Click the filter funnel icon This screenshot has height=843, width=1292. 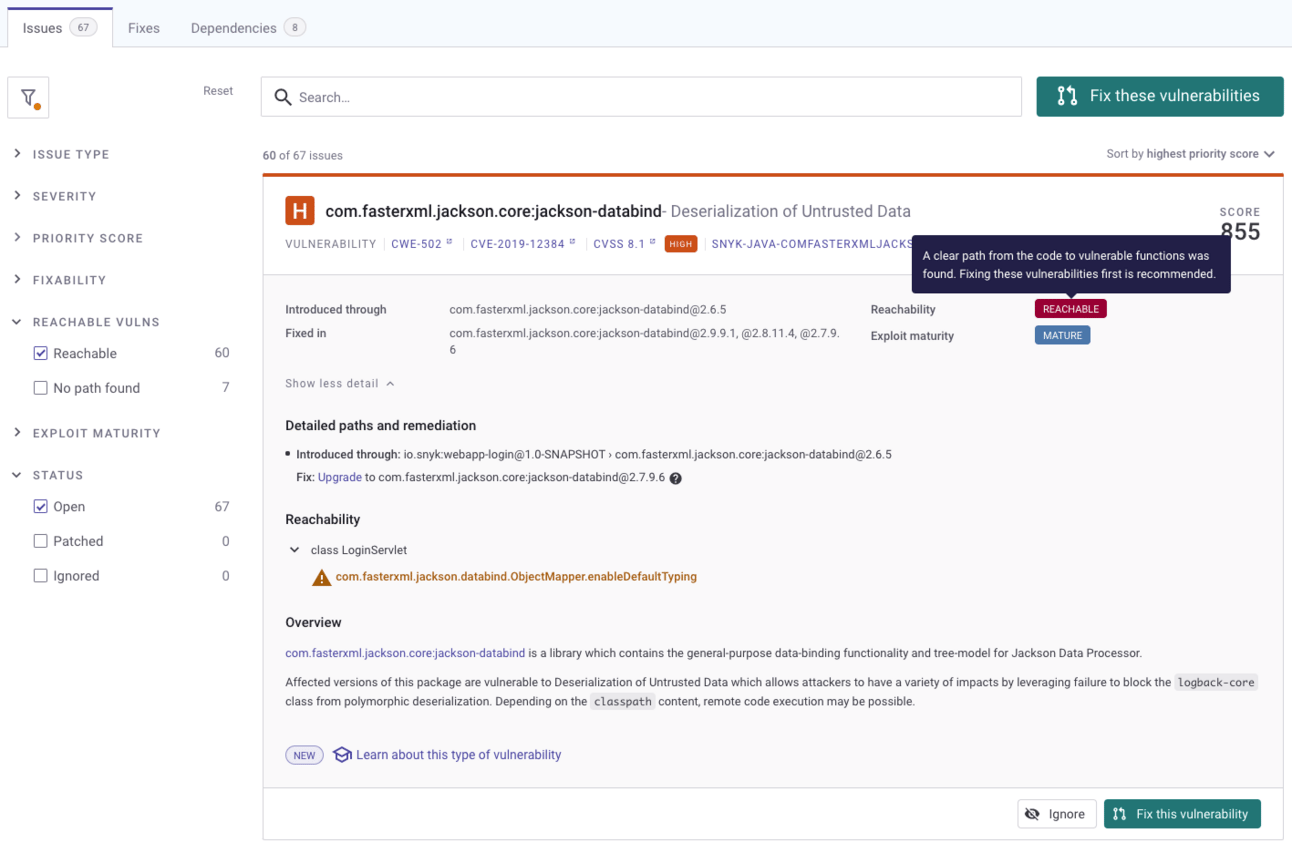[x=28, y=97]
